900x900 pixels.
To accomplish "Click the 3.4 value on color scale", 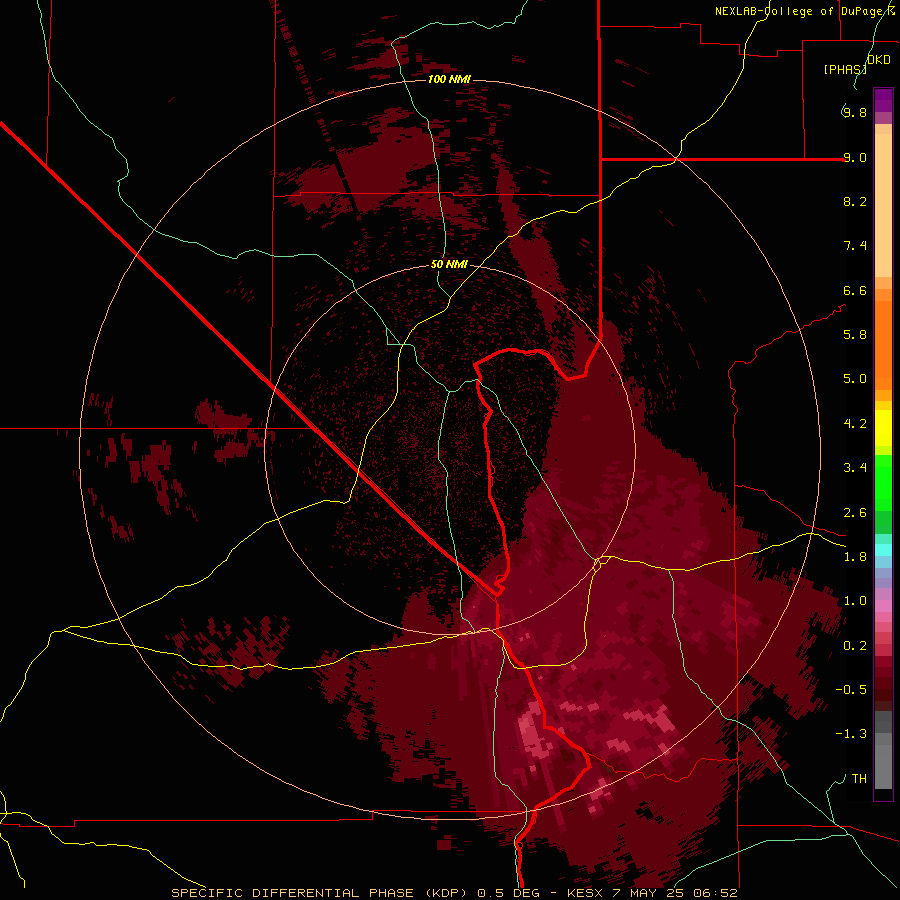I will (x=855, y=468).
